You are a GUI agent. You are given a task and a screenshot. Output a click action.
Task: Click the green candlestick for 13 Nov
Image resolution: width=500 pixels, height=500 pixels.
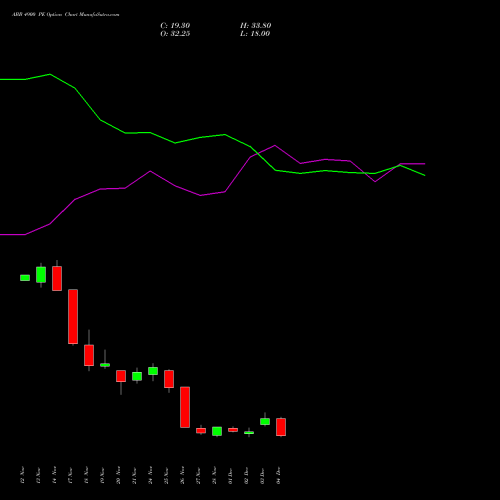click(x=41, y=275)
